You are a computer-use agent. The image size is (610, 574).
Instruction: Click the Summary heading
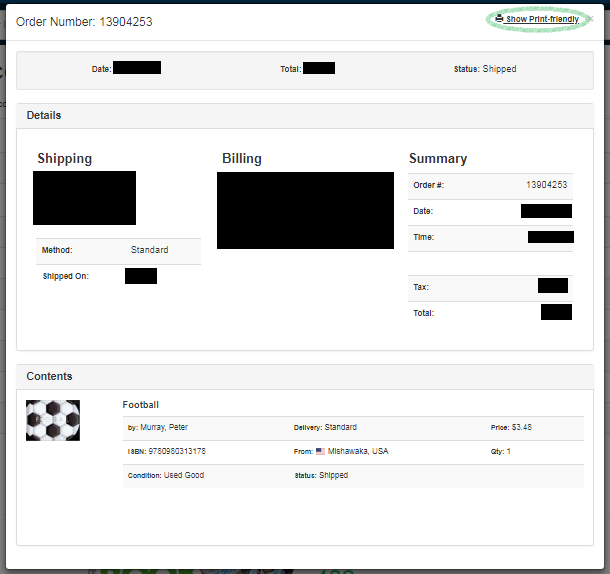click(x=438, y=158)
